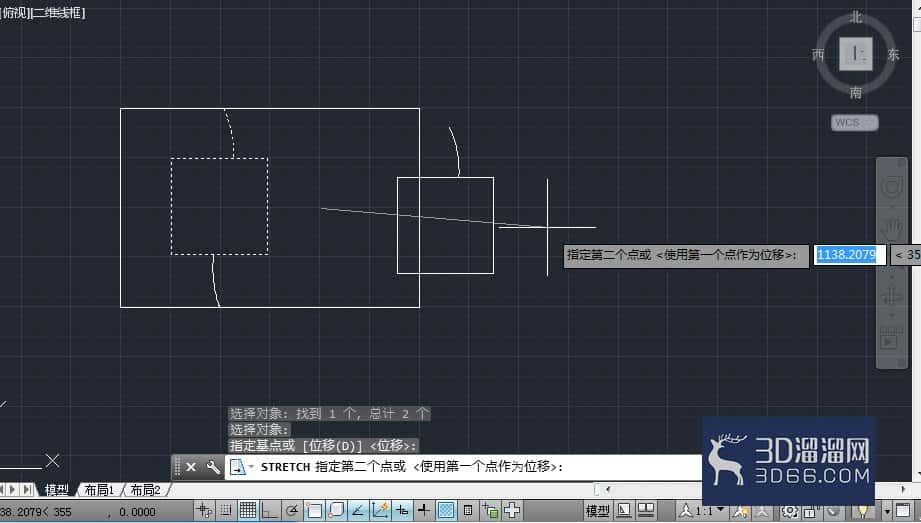The height and width of the screenshot is (523, 921).
Task: Click the Quick View Drawings icon
Action: (646, 511)
